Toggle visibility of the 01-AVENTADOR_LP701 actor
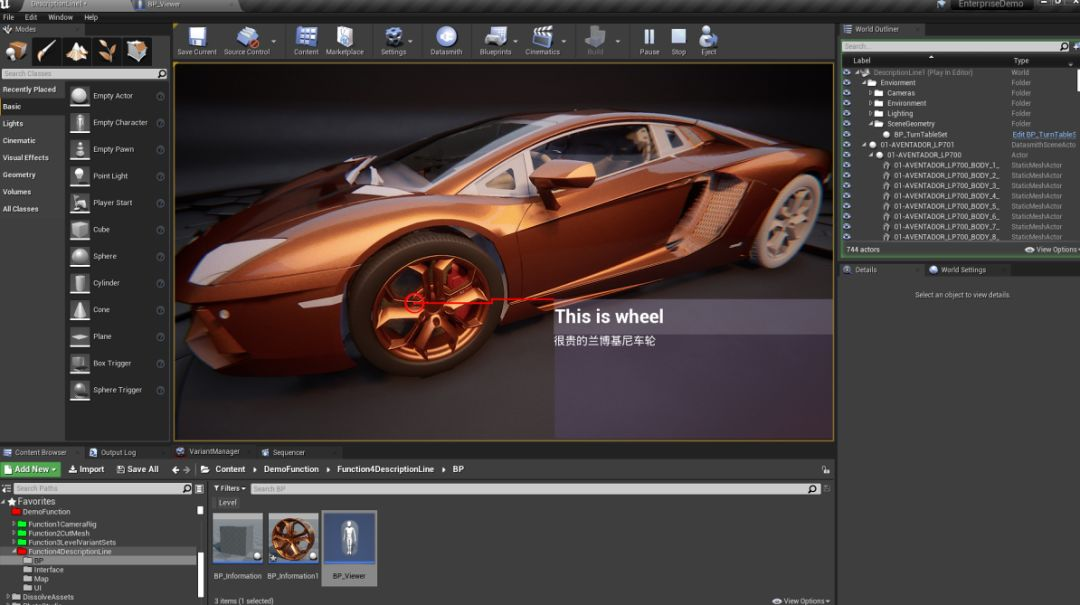Image resolution: width=1080 pixels, height=605 pixels. click(846, 145)
